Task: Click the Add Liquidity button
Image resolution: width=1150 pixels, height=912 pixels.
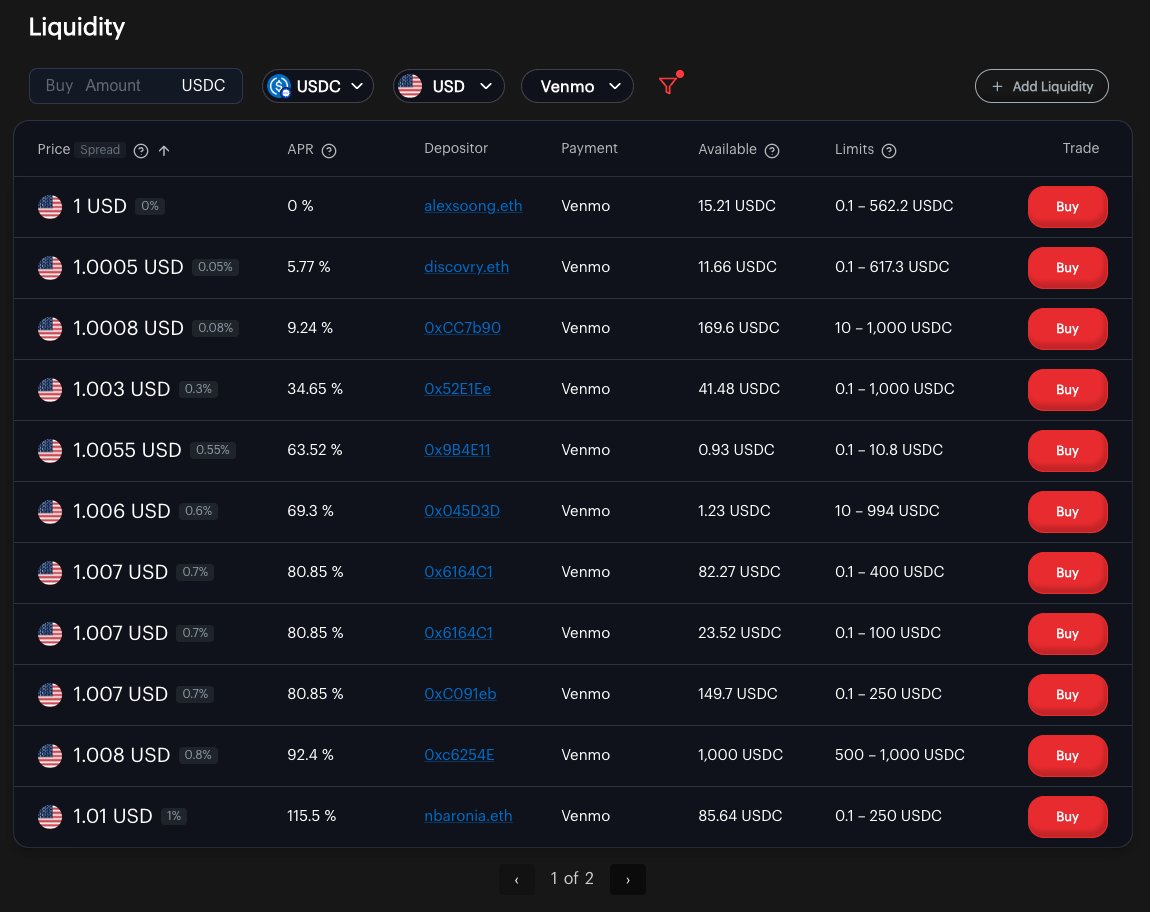Action: [x=1041, y=86]
